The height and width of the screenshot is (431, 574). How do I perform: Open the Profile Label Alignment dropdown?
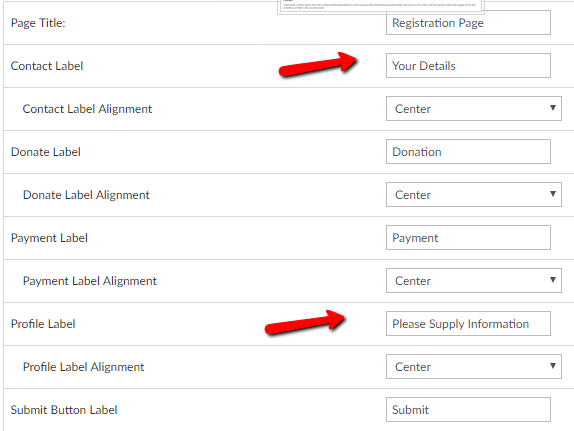tap(474, 367)
